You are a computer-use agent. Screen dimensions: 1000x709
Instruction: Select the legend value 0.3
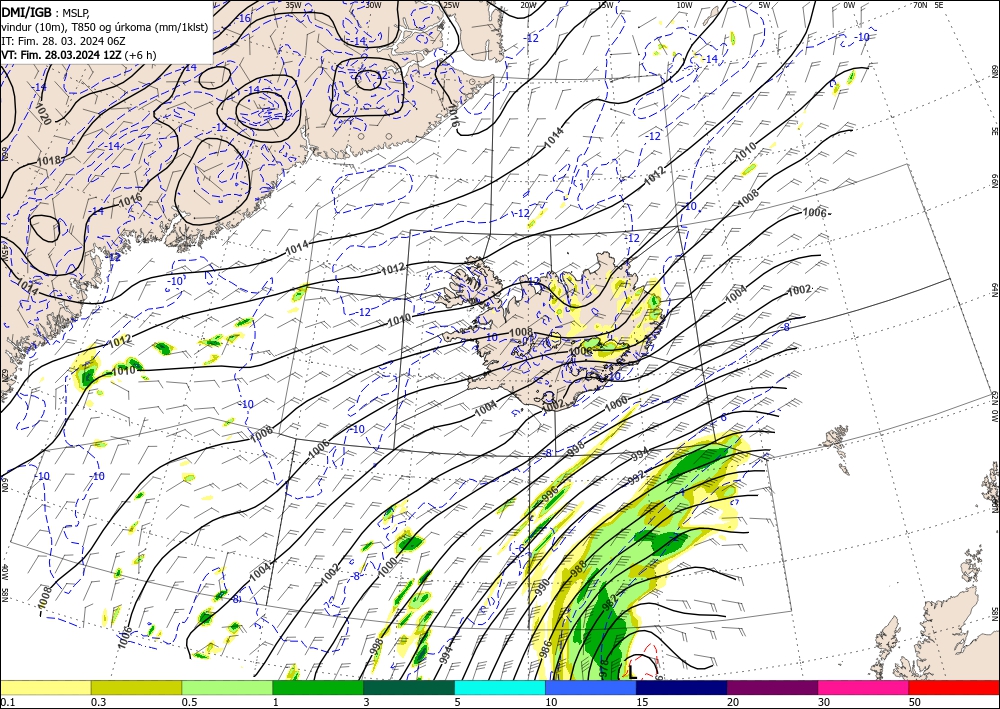pos(98,702)
